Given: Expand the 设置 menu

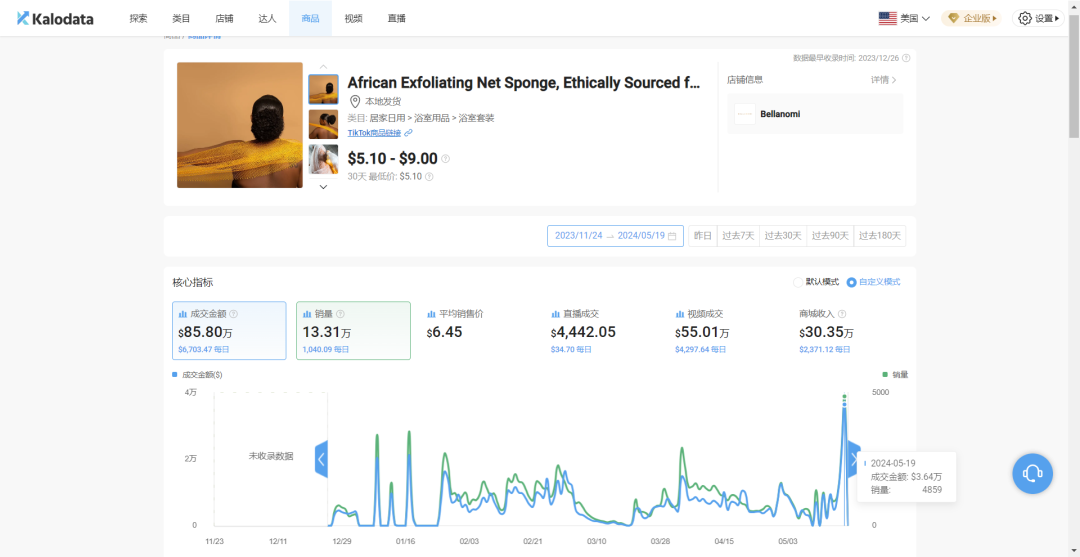Looking at the screenshot, I should (1038, 18).
